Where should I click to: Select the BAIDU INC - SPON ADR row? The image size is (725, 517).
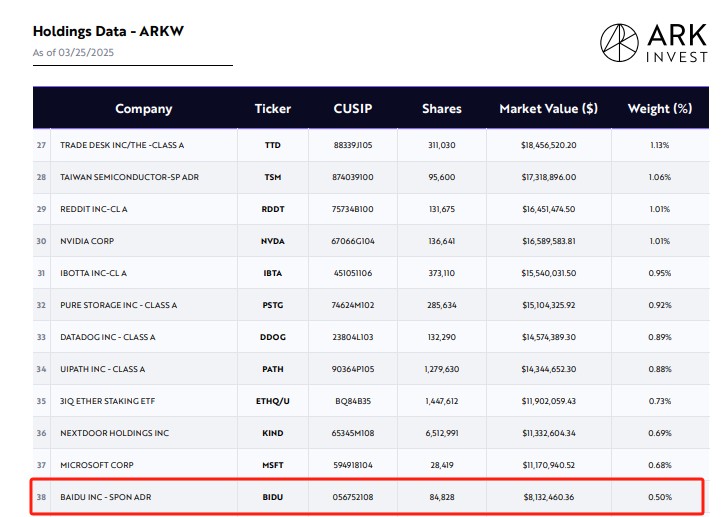370,497
